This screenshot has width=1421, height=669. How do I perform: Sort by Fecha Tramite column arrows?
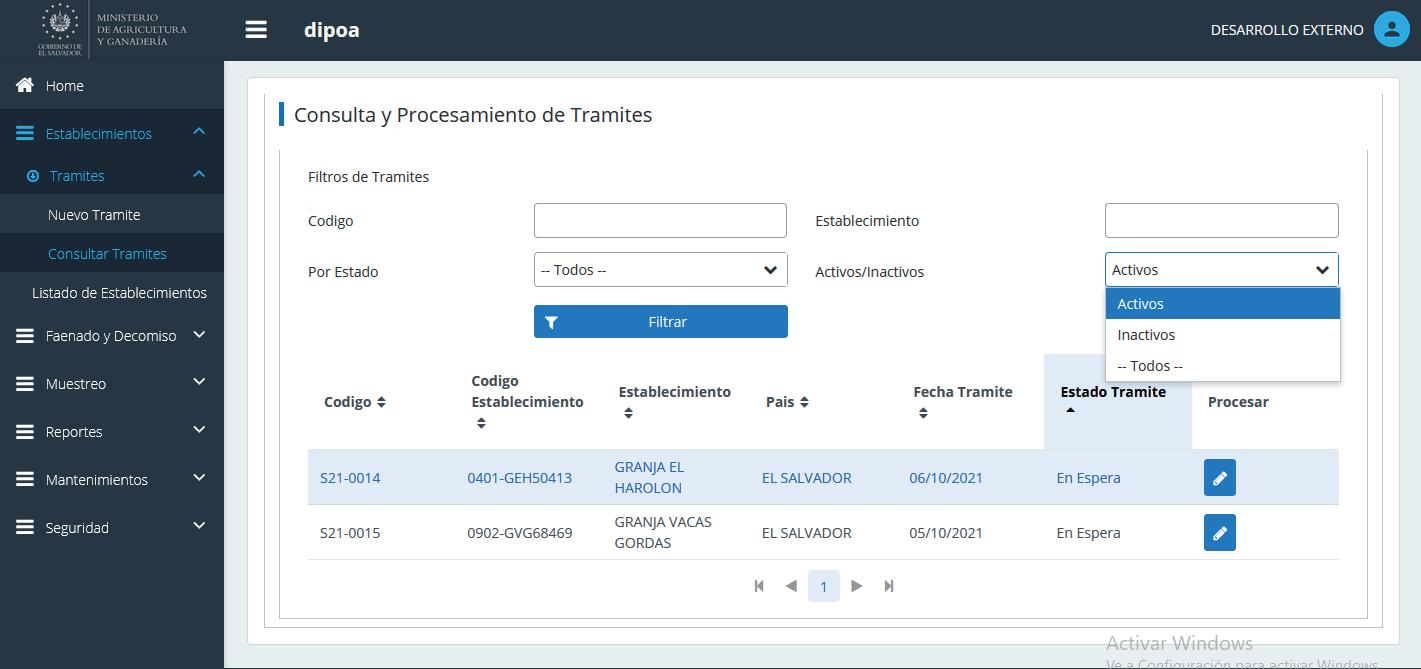pos(923,413)
